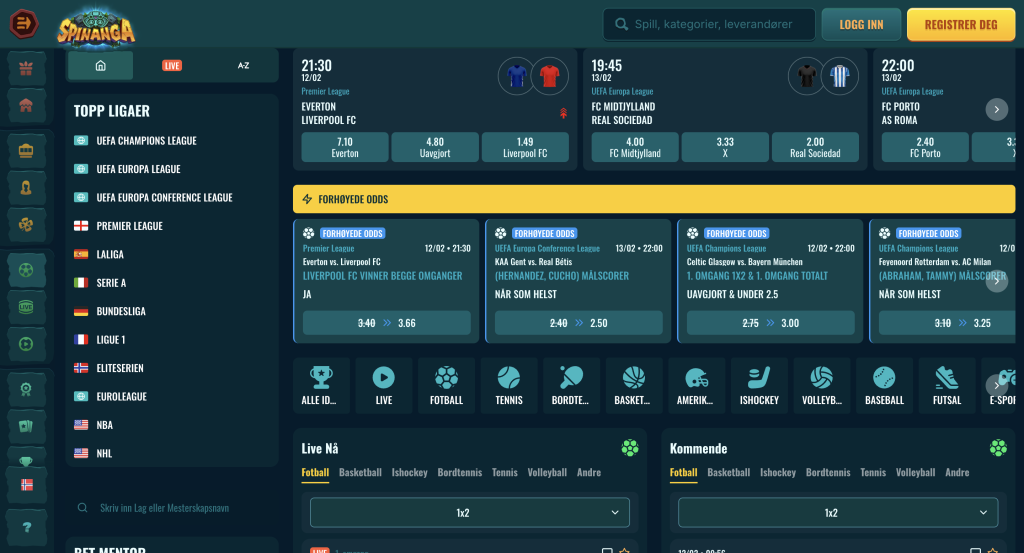Click the green play-circle sidebar icon
The height and width of the screenshot is (553, 1024).
(26, 343)
